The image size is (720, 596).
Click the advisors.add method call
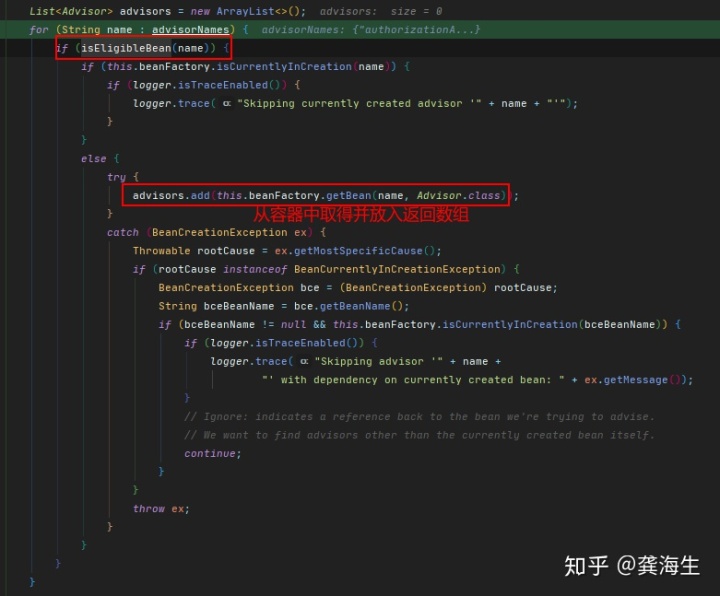[171, 196]
